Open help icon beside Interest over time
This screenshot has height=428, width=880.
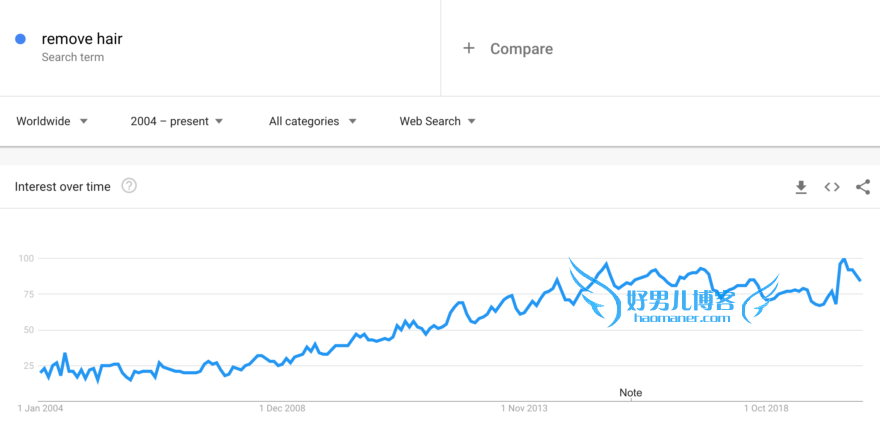(x=129, y=186)
